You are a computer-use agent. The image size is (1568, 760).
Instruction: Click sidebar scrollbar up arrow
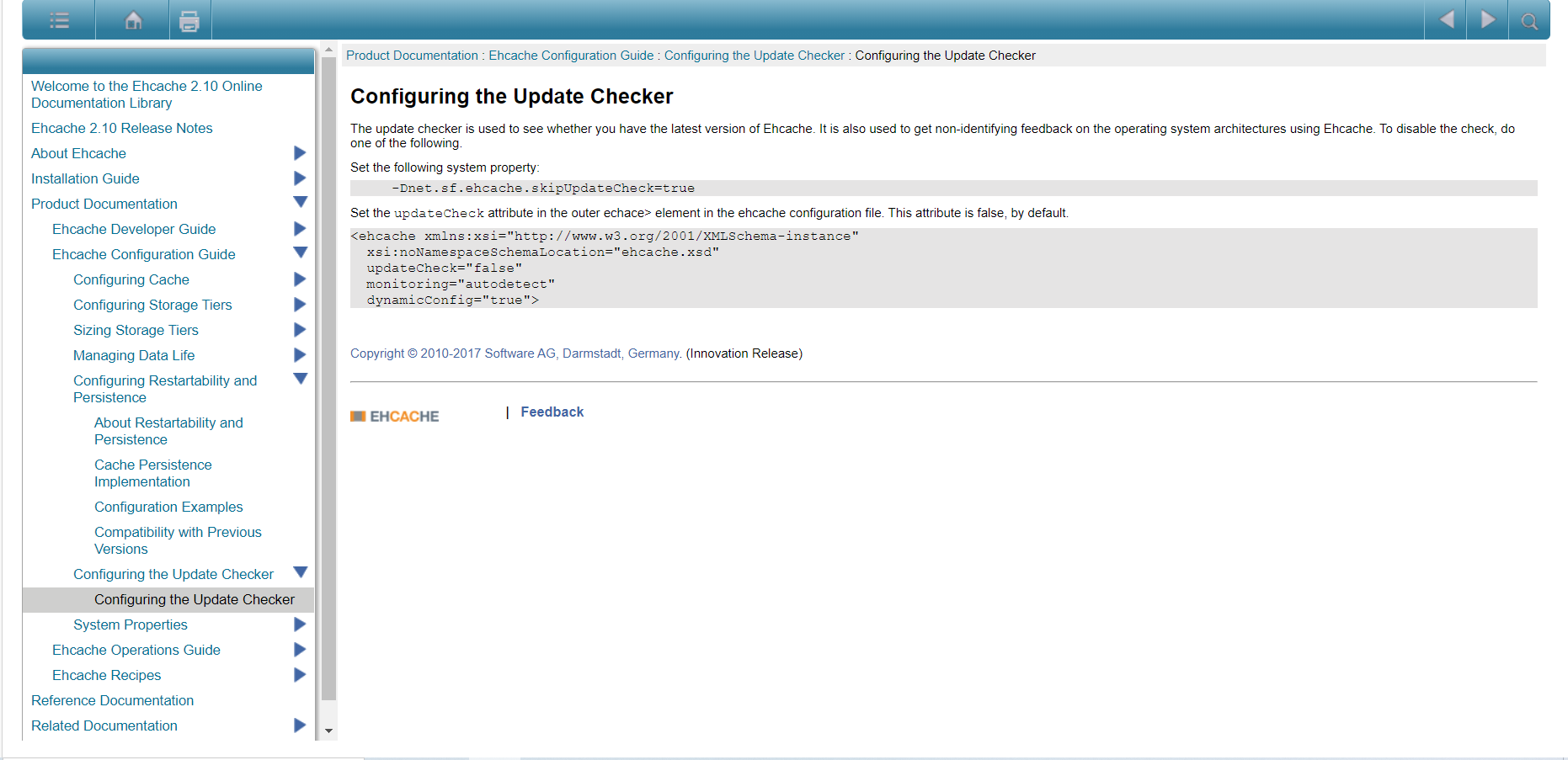pos(329,50)
